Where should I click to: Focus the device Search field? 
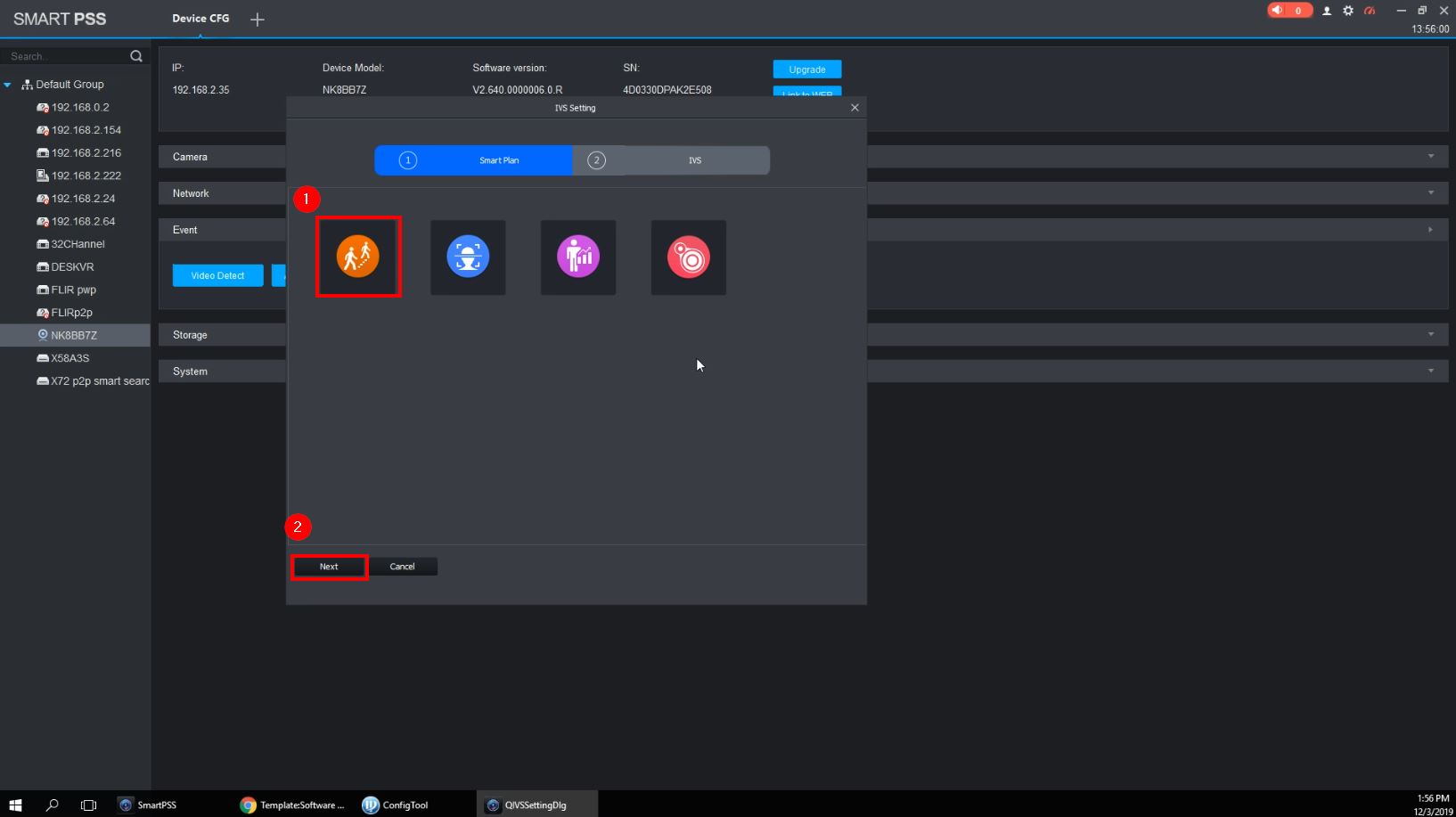[x=66, y=56]
